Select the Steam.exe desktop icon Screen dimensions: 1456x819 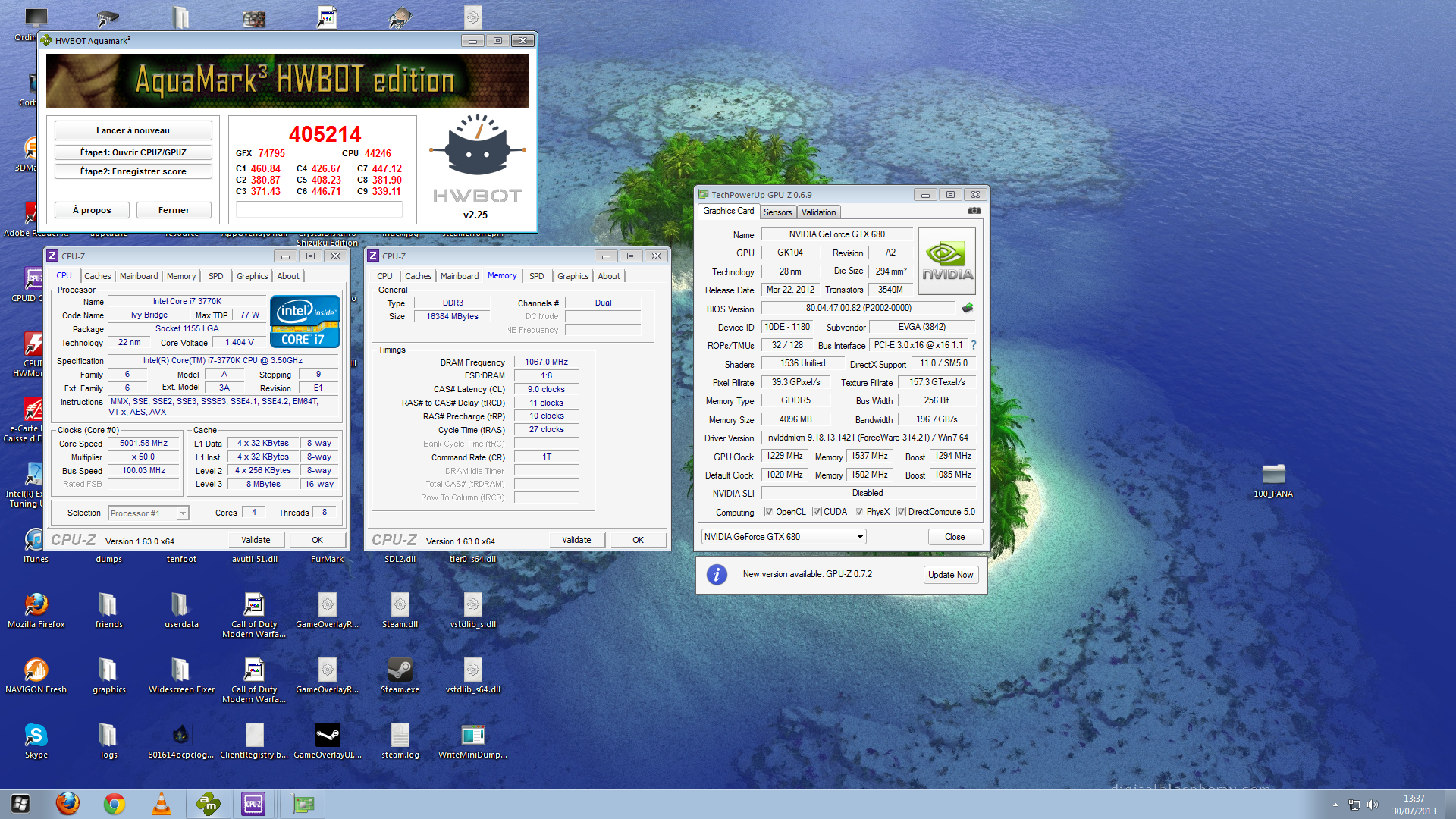[x=400, y=676]
